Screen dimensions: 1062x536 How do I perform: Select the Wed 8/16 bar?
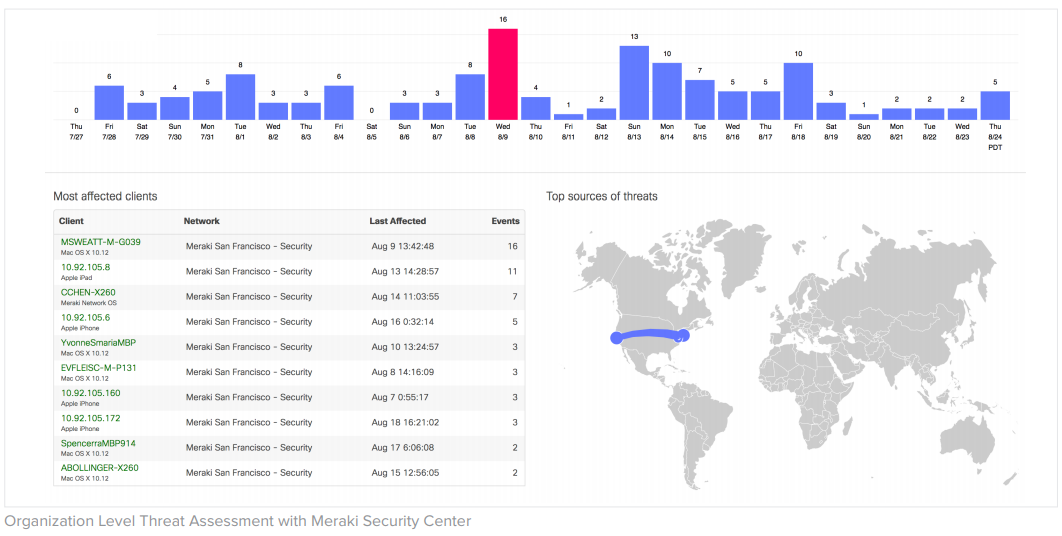(733, 106)
